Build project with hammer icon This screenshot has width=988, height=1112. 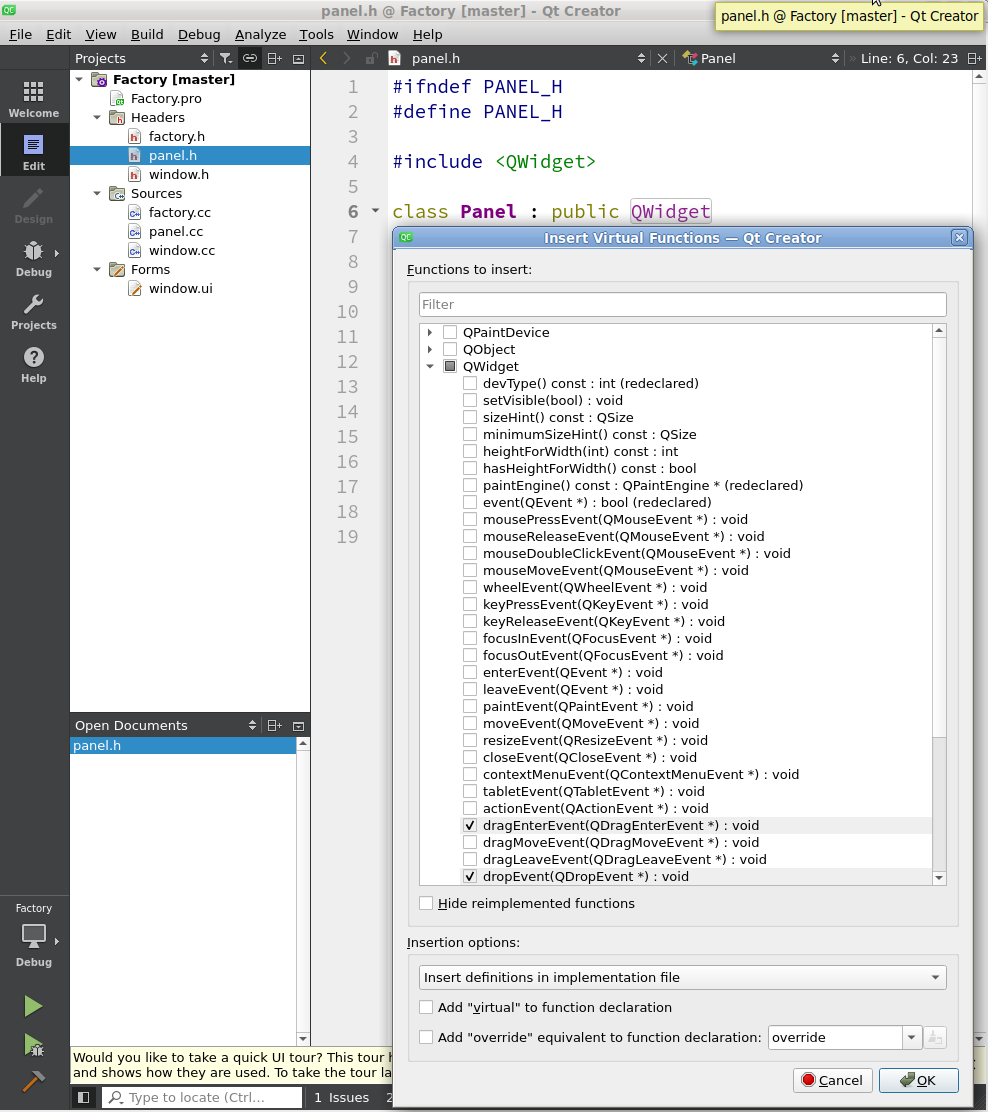[x=33, y=1081]
